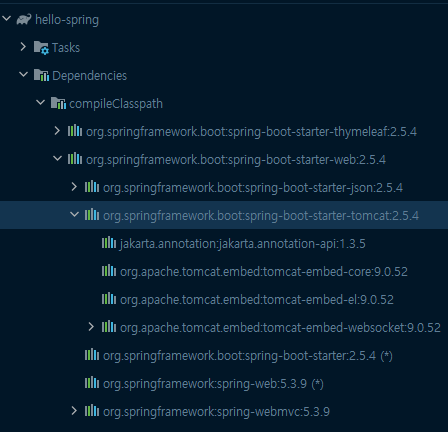The height and width of the screenshot is (432, 448).
Task: Click library icon of spring-web:5.3.9 (*)
Action: tap(92, 383)
